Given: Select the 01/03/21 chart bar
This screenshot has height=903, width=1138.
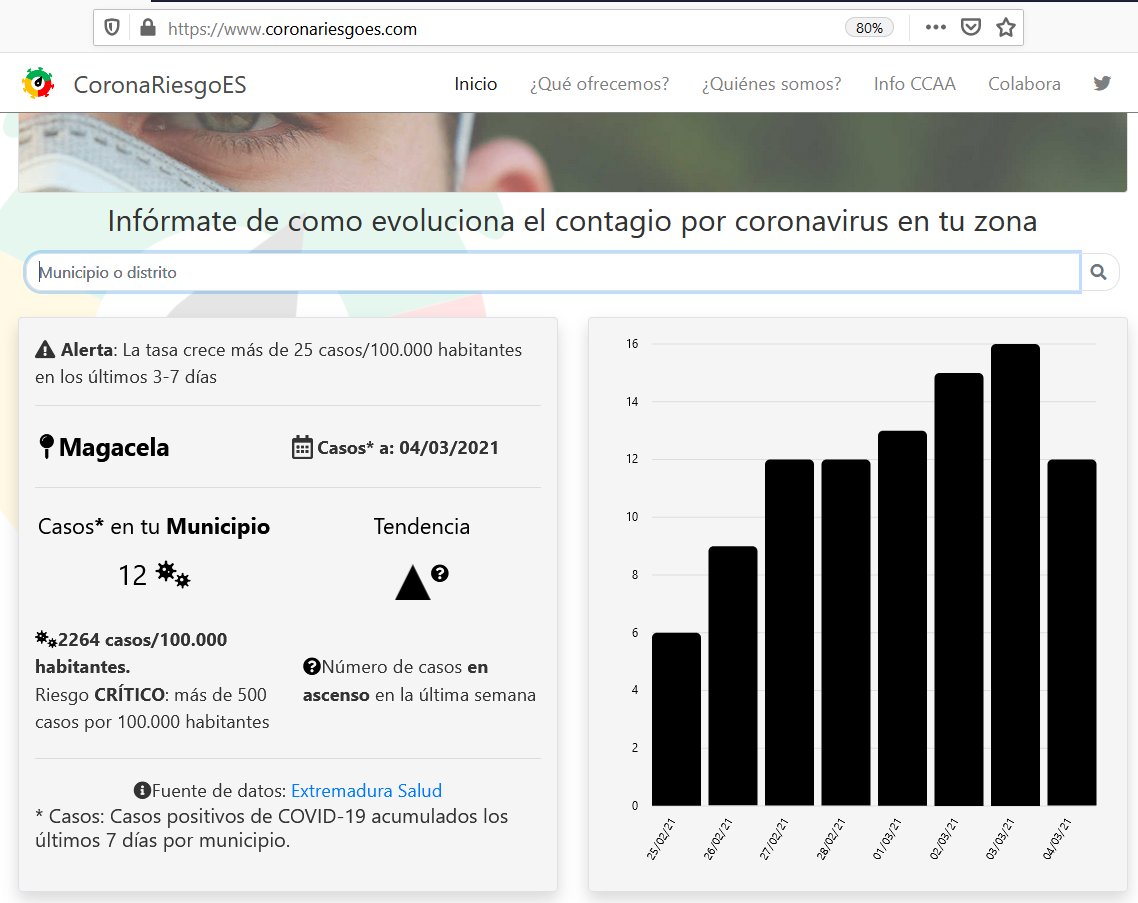Looking at the screenshot, I should (x=903, y=618).
